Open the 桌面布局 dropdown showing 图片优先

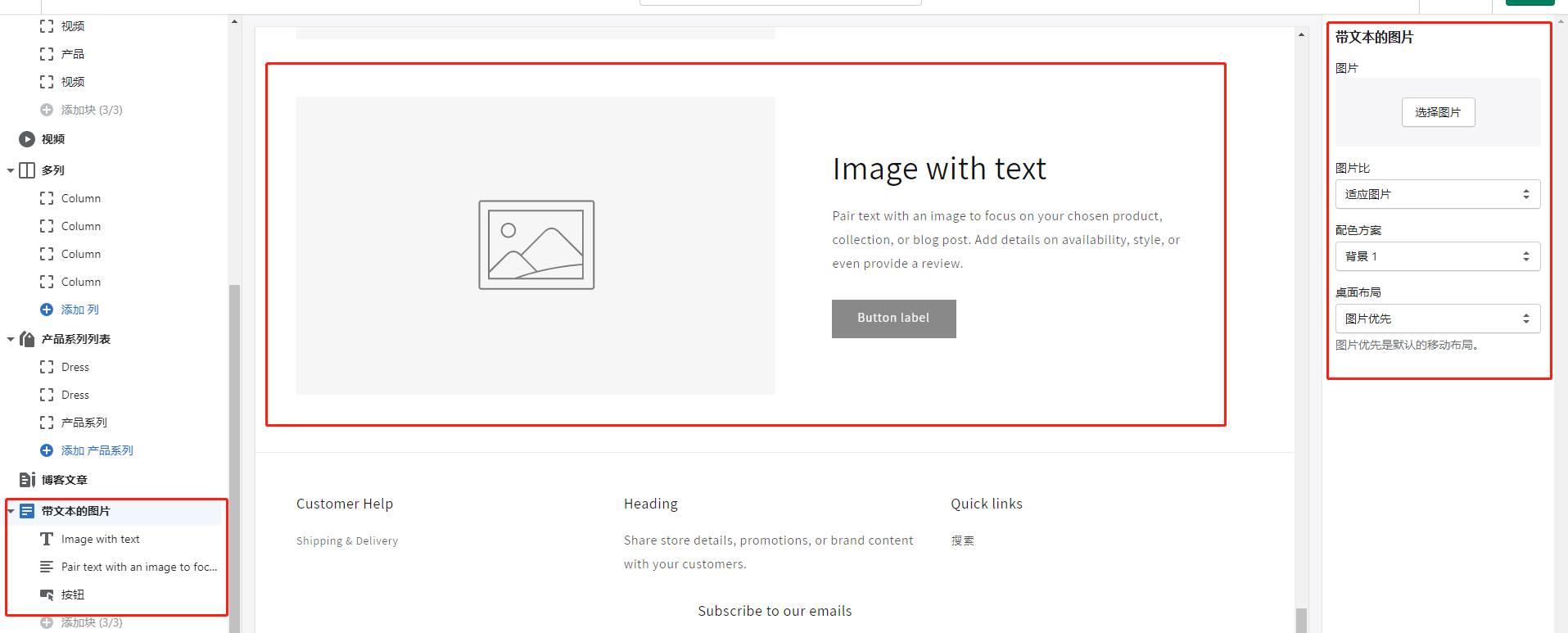click(1438, 319)
